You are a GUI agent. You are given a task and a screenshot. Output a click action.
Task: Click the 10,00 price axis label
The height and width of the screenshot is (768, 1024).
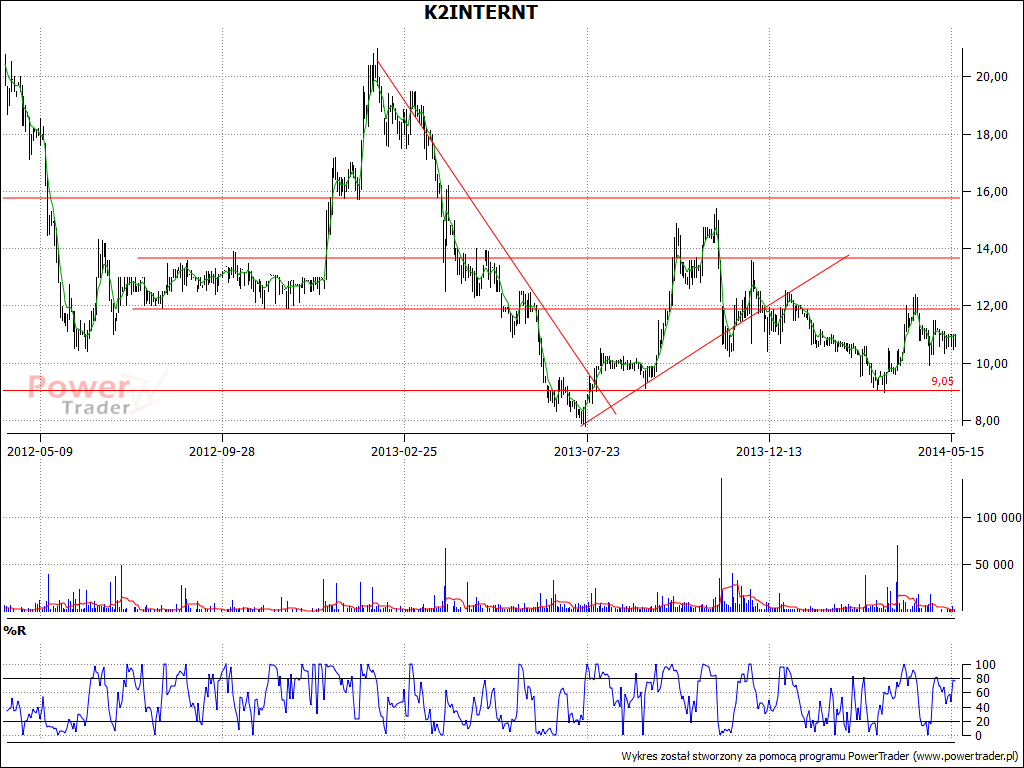point(991,363)
